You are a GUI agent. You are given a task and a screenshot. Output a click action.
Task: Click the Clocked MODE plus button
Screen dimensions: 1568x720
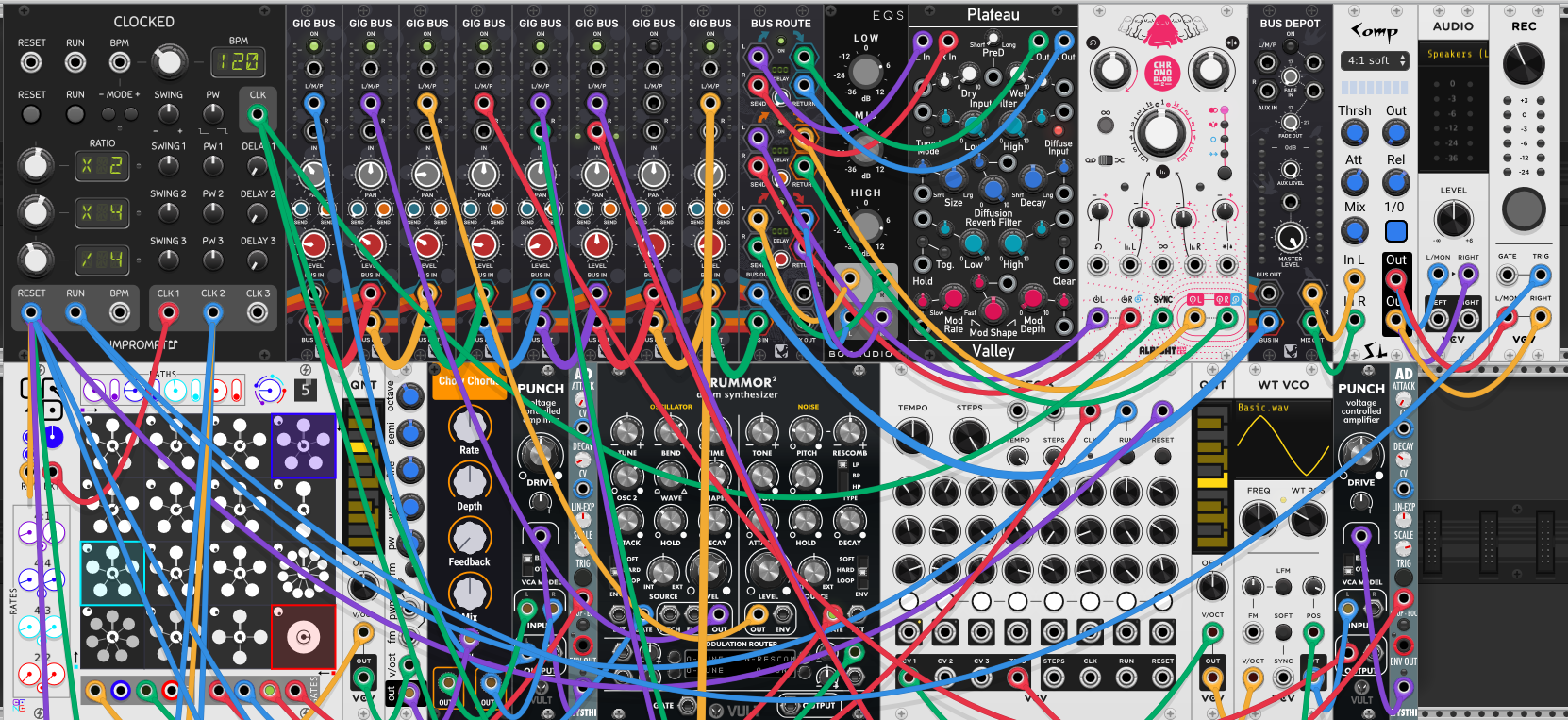click(x=131, y=114)
